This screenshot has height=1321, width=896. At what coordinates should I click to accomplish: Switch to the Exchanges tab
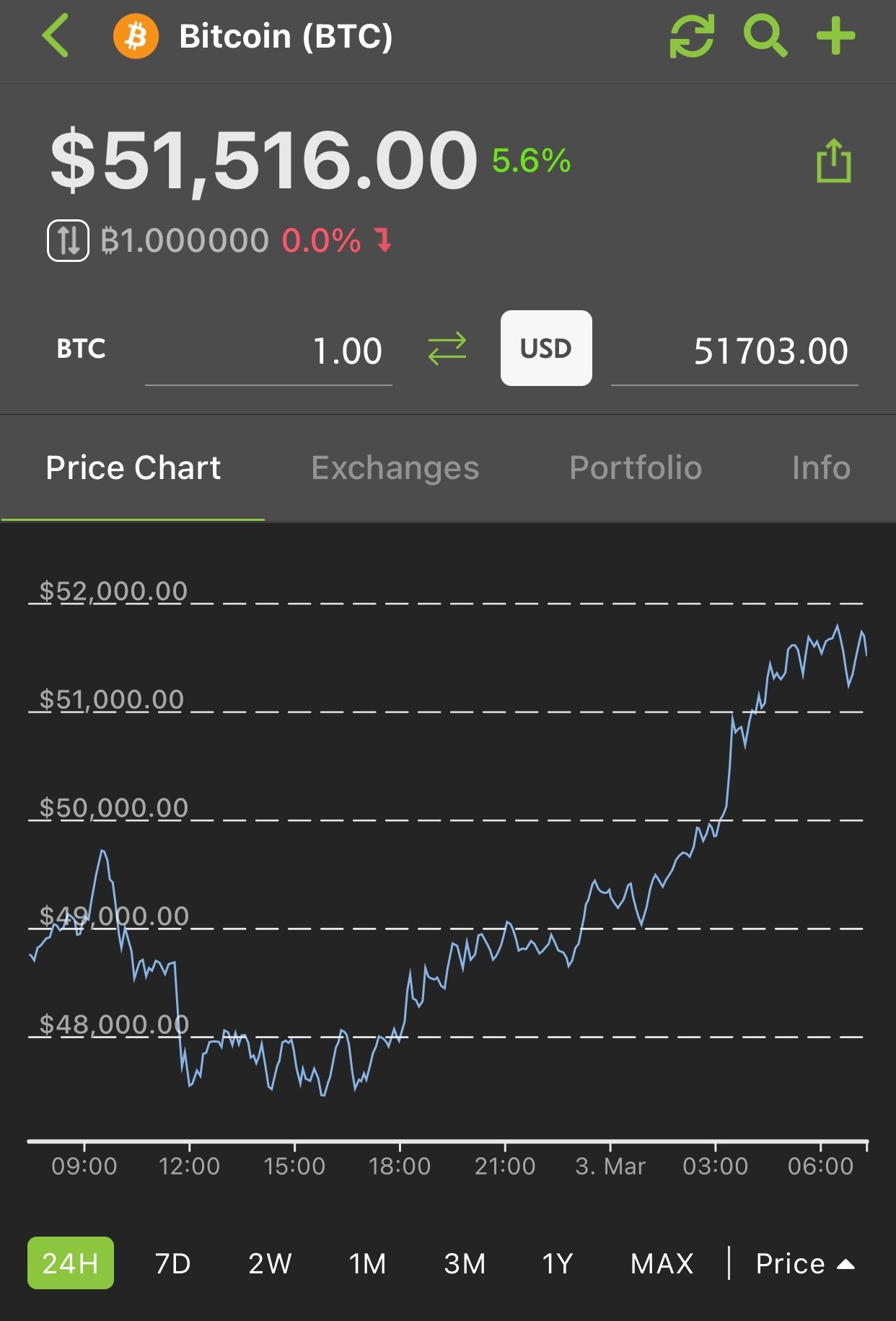395,468
